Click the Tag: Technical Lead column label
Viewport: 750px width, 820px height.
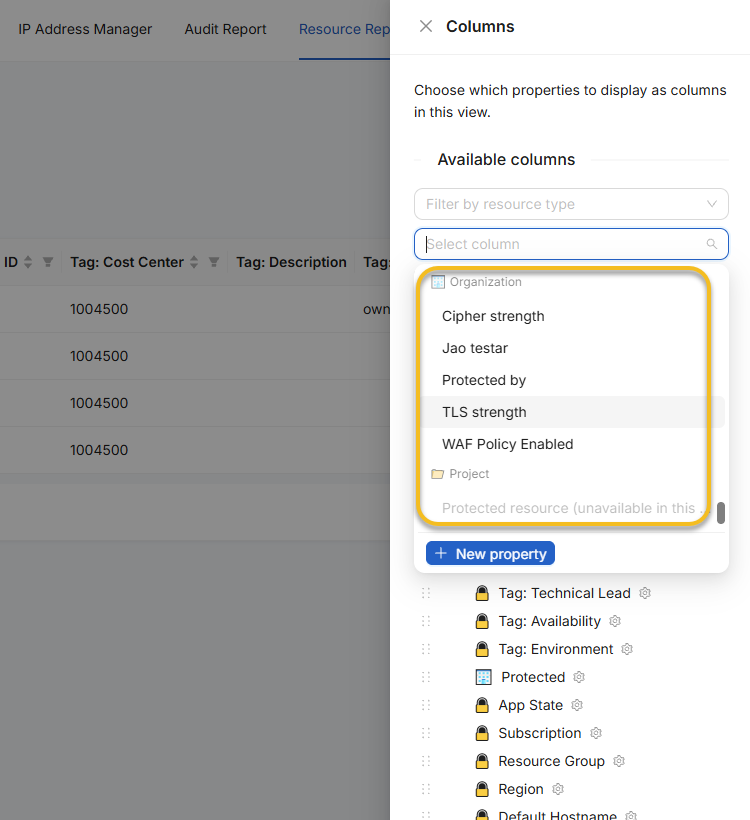tap(564, 593)
